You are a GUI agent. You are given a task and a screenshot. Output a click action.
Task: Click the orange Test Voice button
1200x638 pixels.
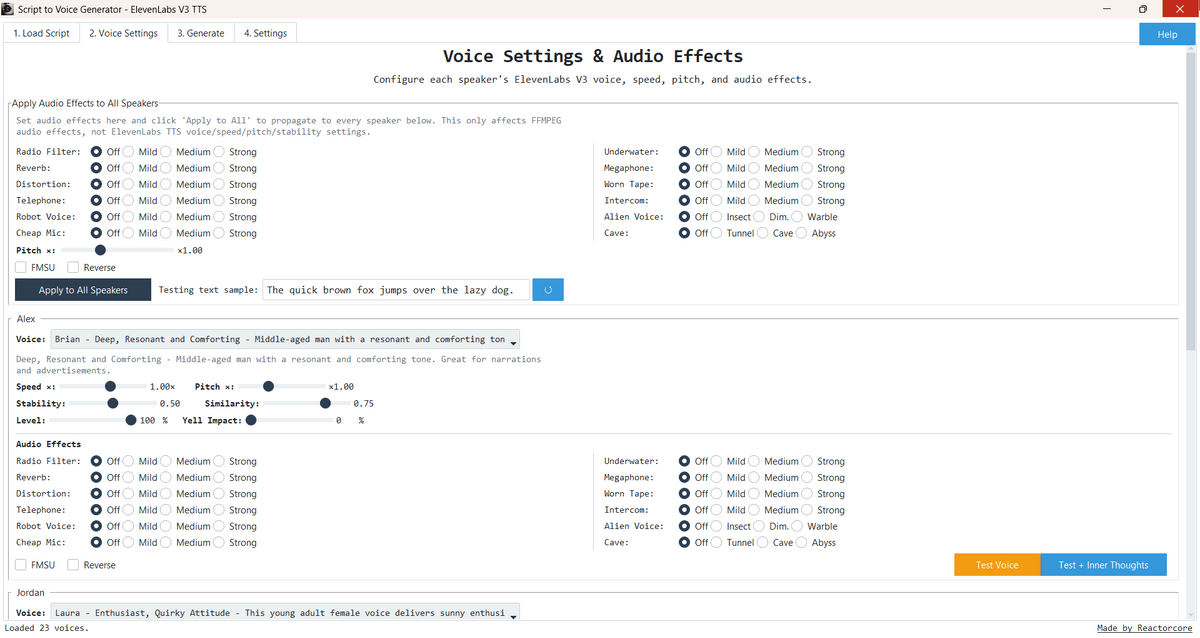coord(997,565)
